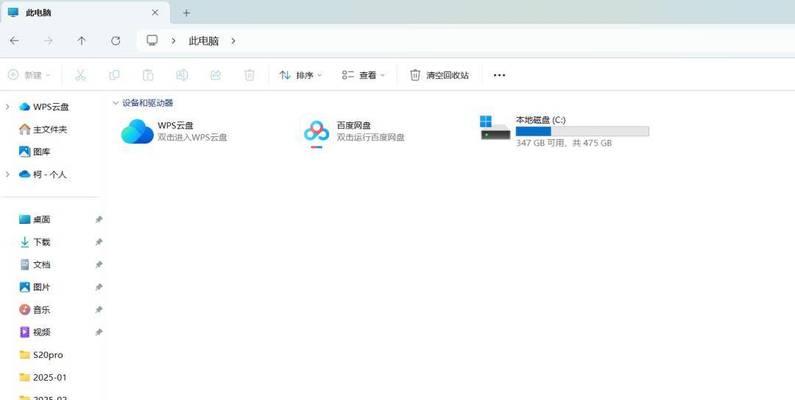Select 柯 - 个人 OneDrive in sidebar
795x400 pixels.
(43, 174)
